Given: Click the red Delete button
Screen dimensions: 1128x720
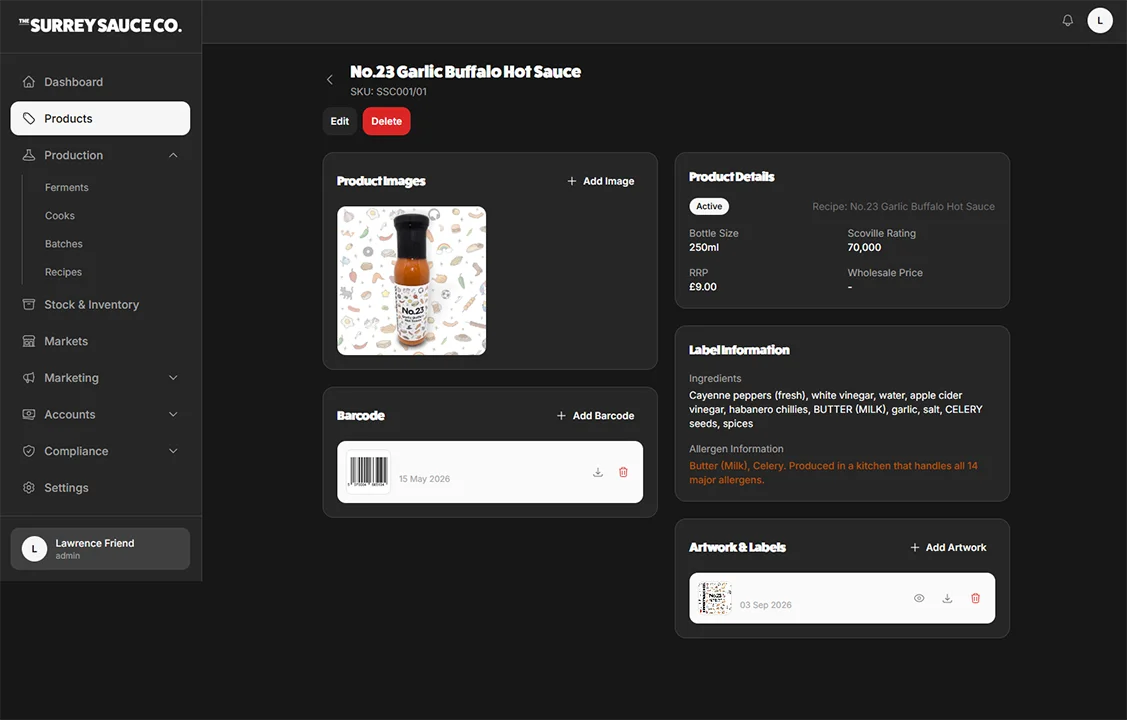Looking at the screenshot, I should click(x=386, y=122).
